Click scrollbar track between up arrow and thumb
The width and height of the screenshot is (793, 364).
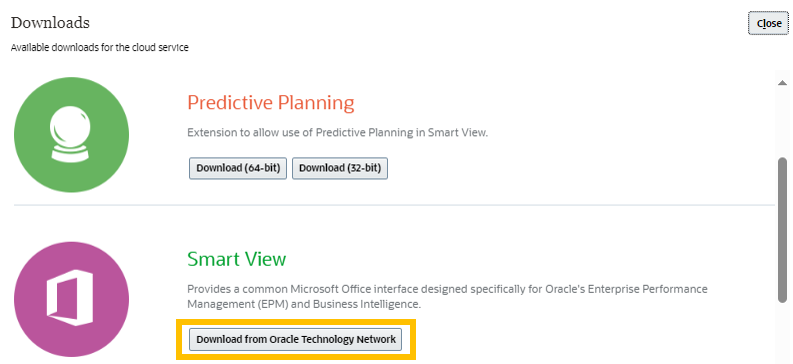coord(782,122)
